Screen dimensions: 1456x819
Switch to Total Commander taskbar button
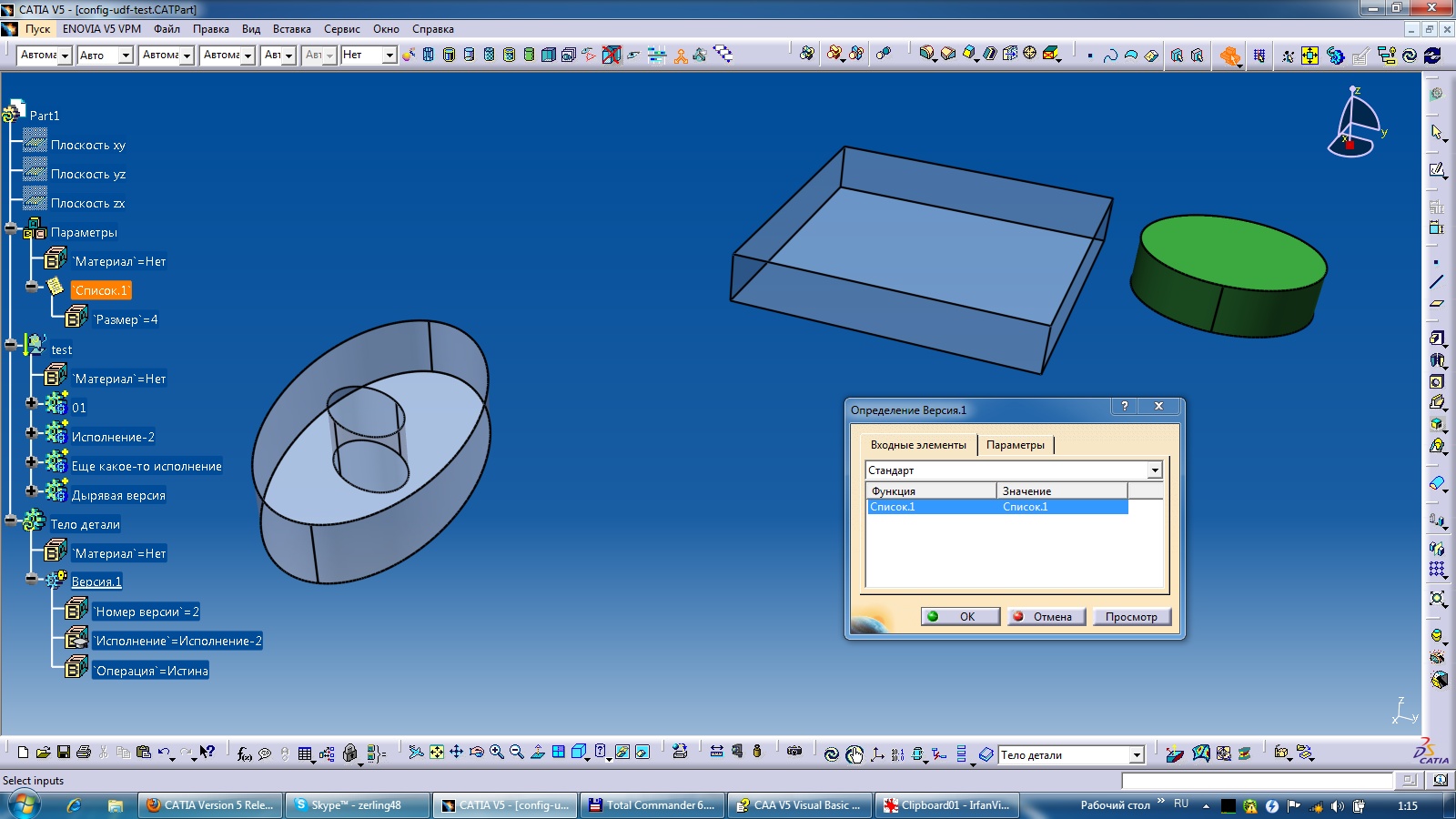[652, 805]
